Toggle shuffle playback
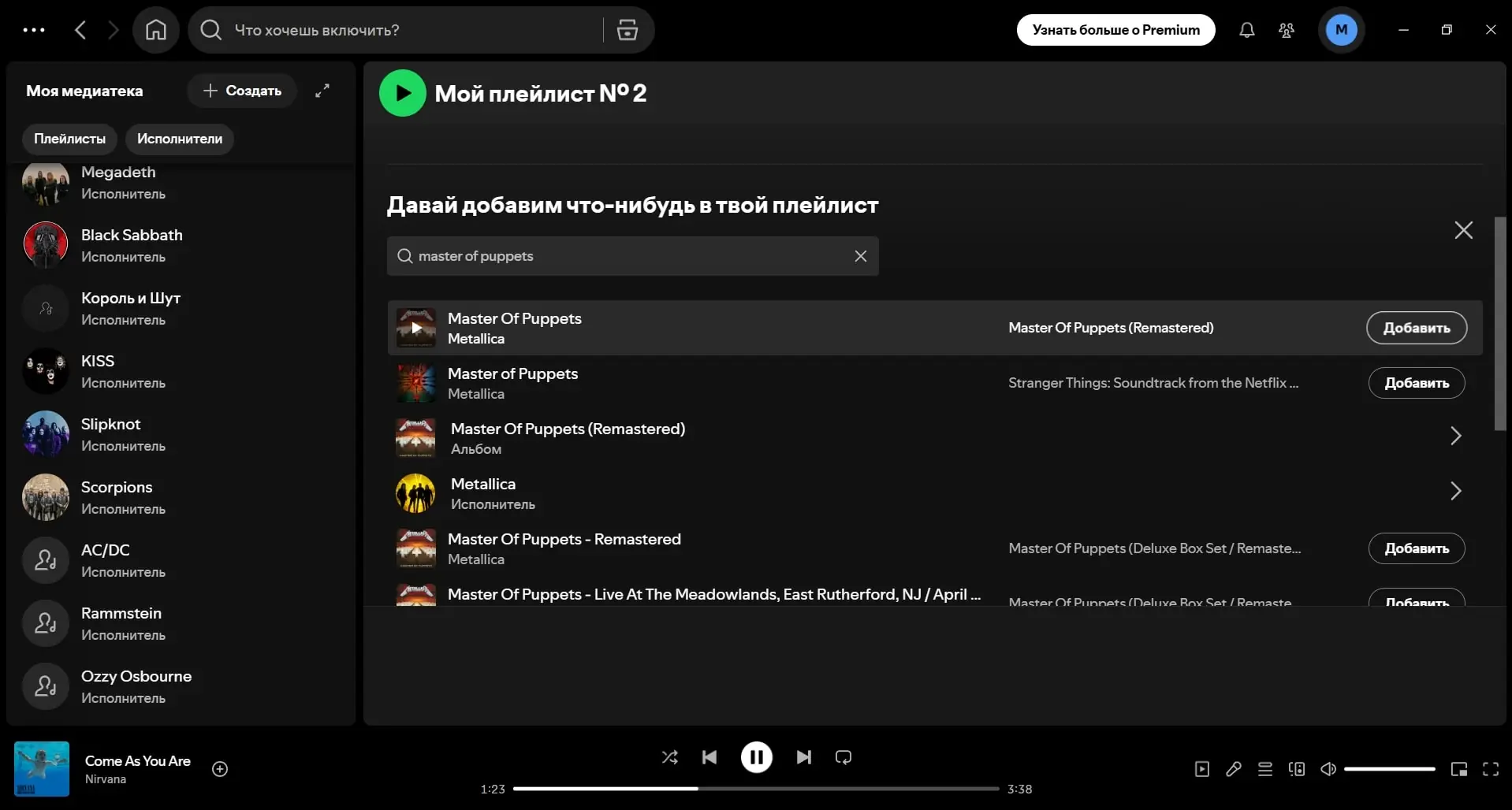The width and height of the screenshot is (1512, 810). pos(670,757)
